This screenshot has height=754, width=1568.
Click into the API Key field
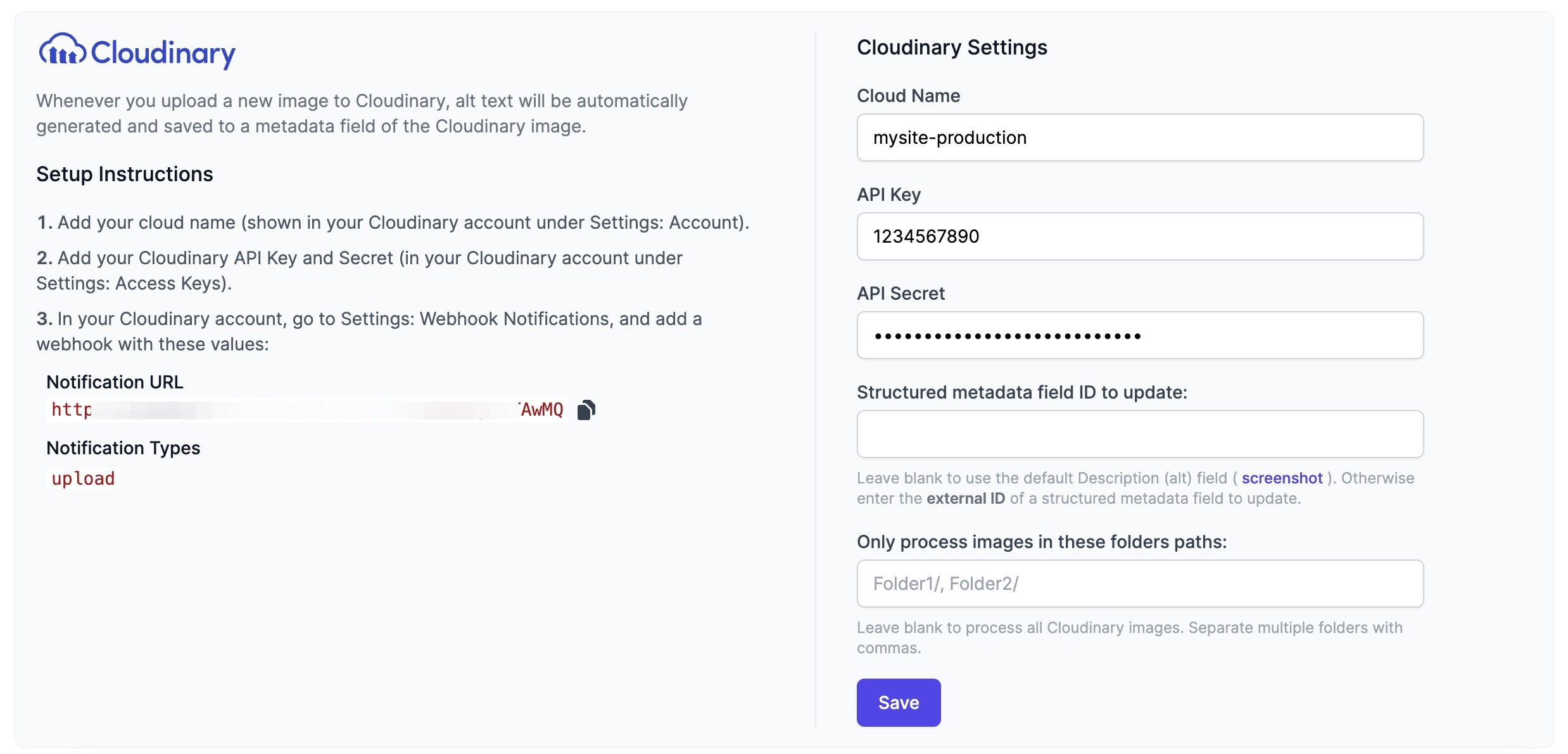(1139, 236)
